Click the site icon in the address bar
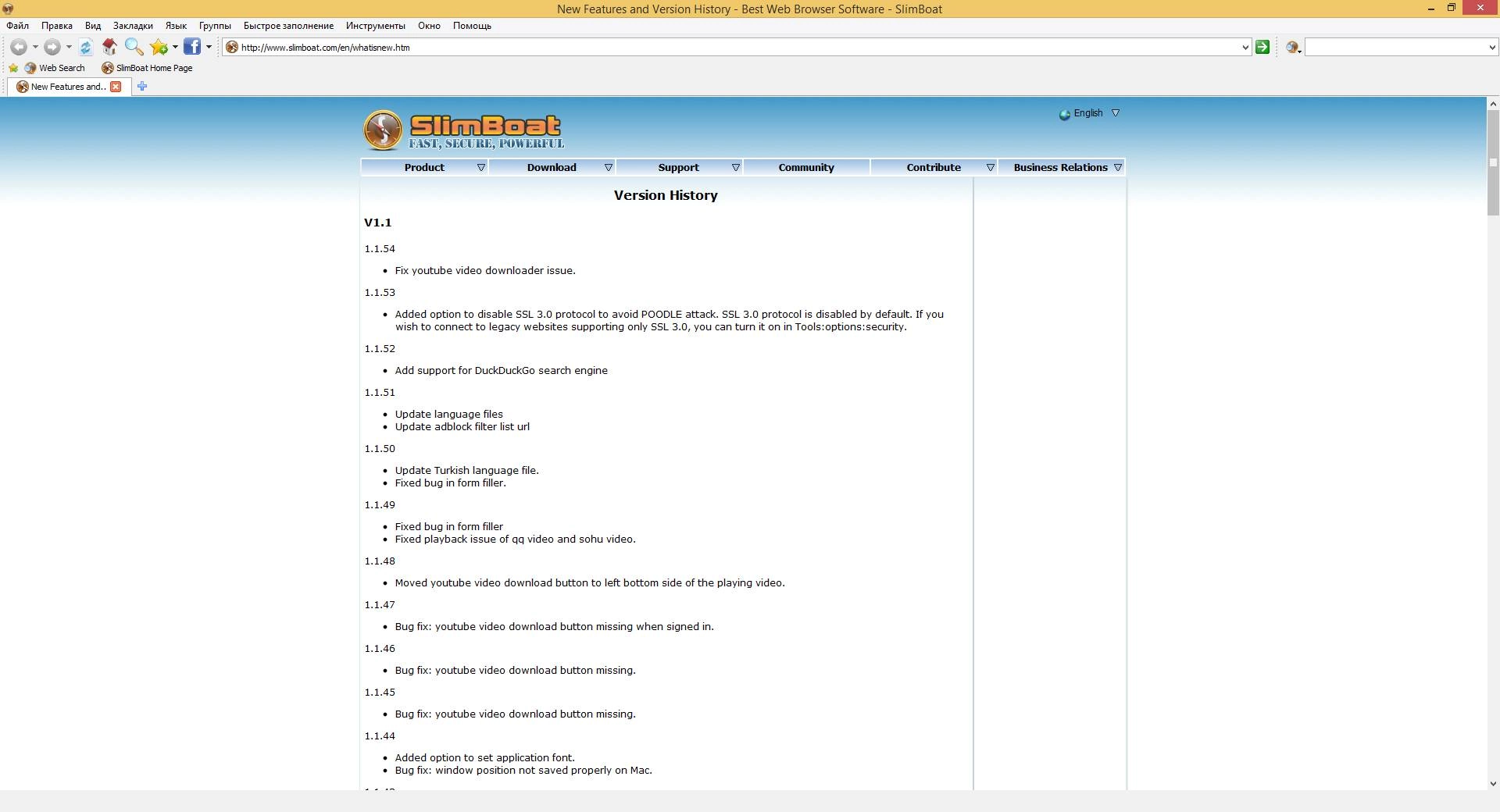Image resolution: width=1500 pixels, height=812 pixels. click(231, 47)
